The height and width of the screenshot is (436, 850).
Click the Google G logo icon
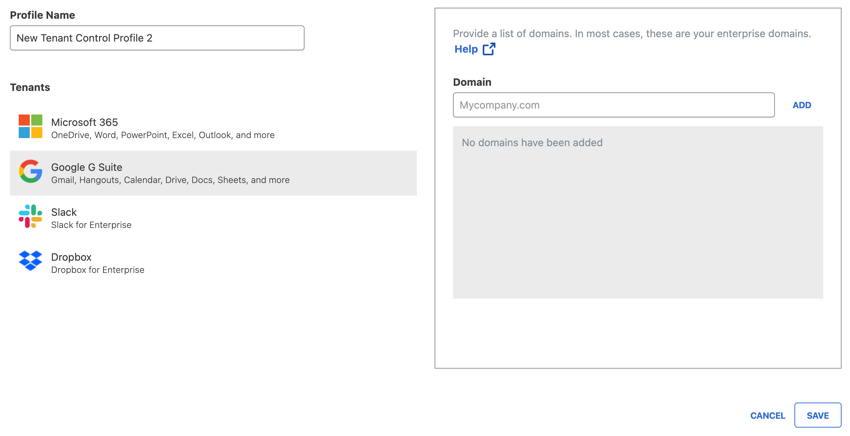click(30, 171)
